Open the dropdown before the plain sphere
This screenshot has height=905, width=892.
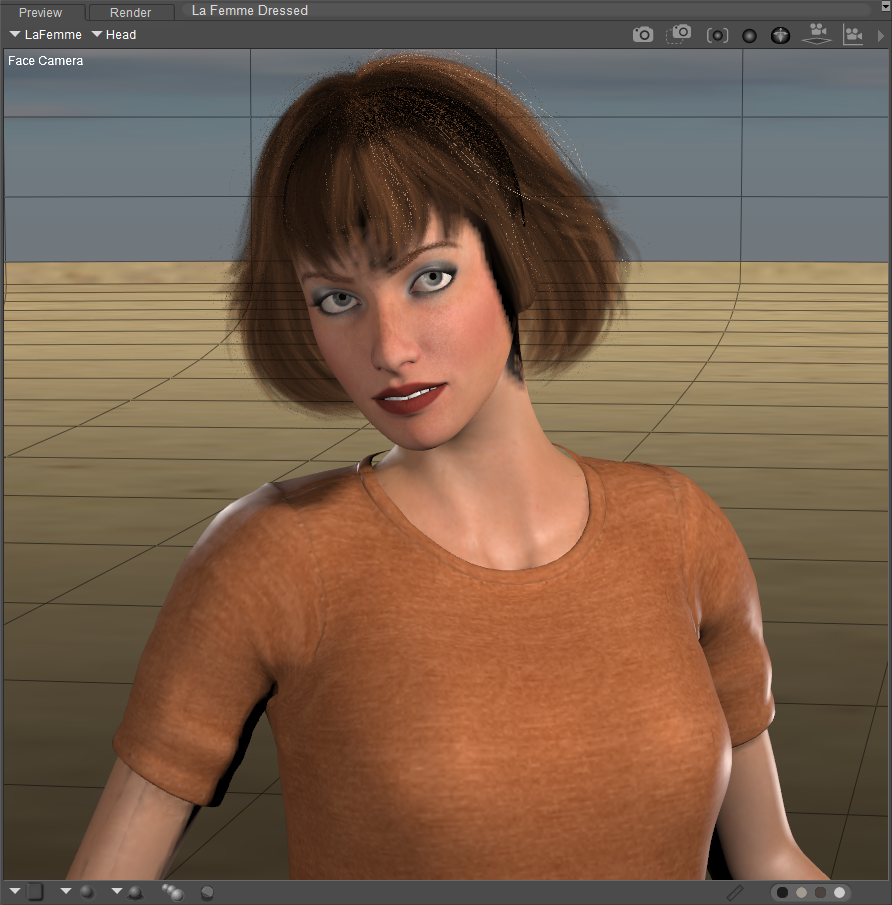66,891
